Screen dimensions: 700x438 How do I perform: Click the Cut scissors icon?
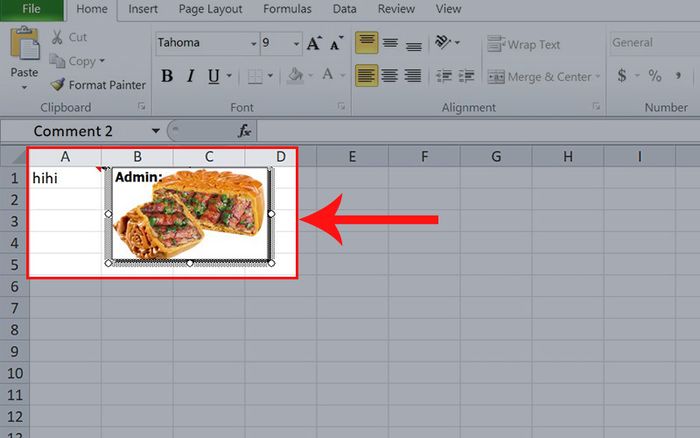click(57, 37)
